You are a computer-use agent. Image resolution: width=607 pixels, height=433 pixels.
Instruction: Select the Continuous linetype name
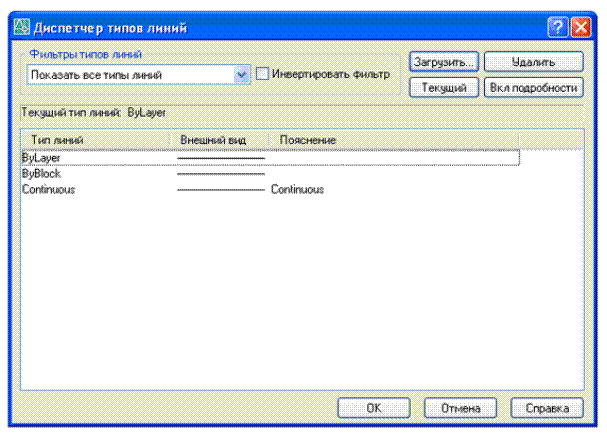click(x=48, y=190)
